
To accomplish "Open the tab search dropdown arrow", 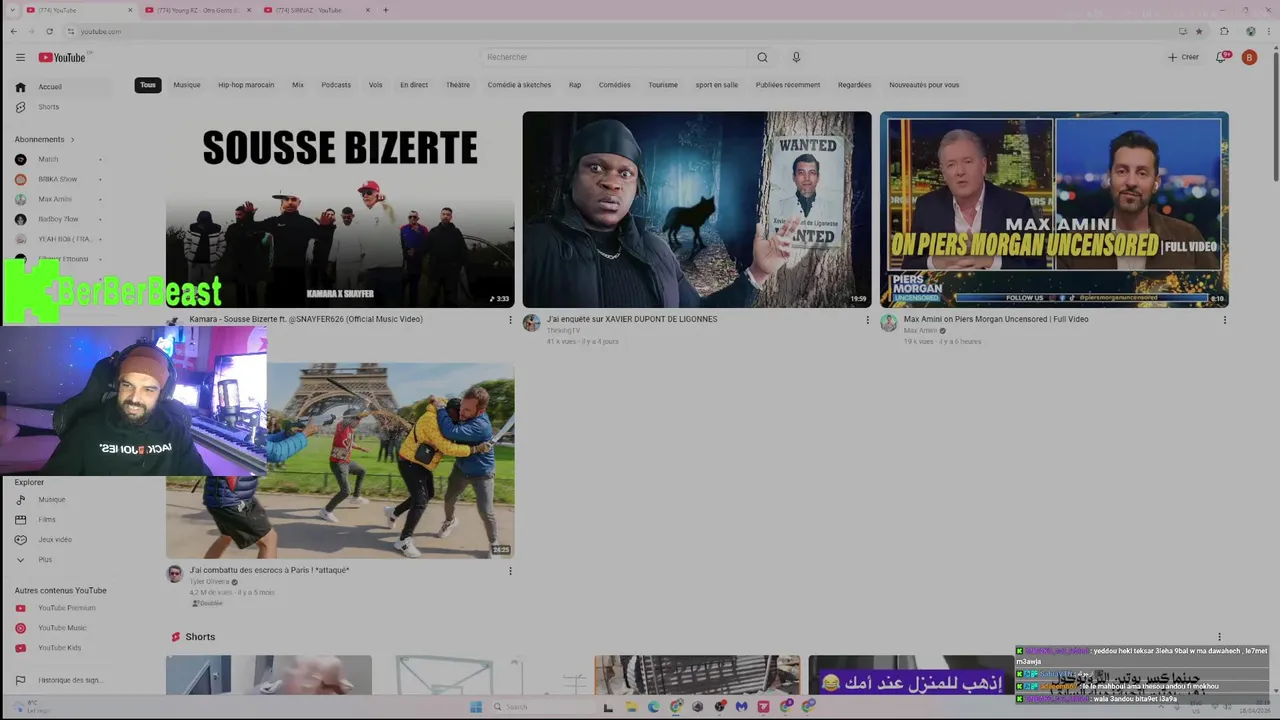I will [x=13, y=10].
